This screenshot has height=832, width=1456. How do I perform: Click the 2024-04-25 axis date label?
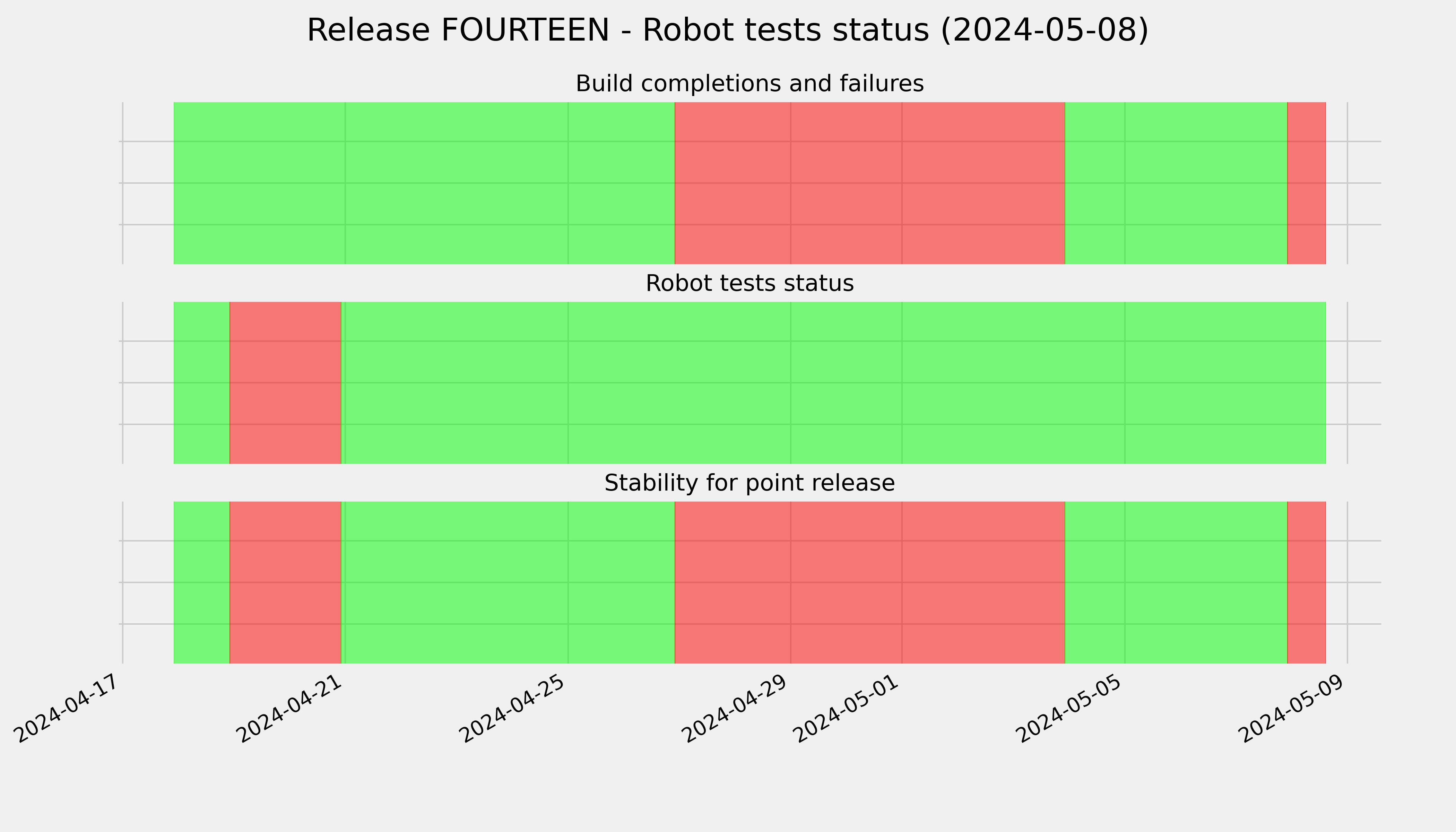(x=514, y=708)
